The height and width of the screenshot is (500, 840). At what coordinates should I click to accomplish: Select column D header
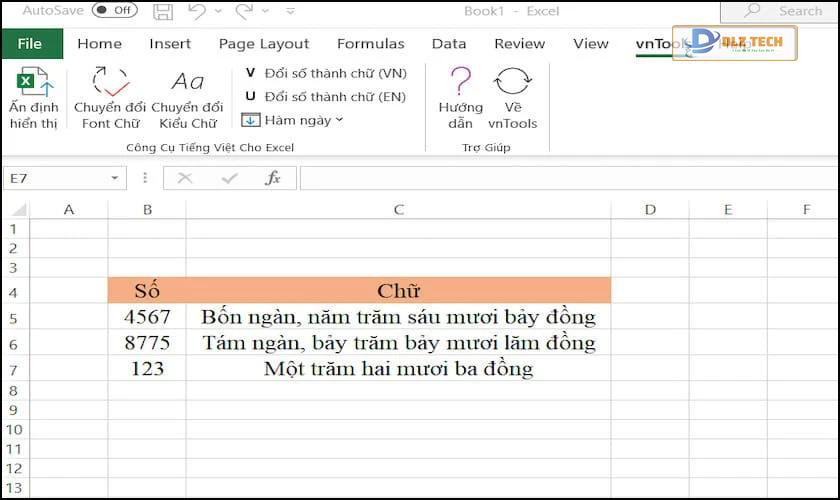tap(650, 210)
